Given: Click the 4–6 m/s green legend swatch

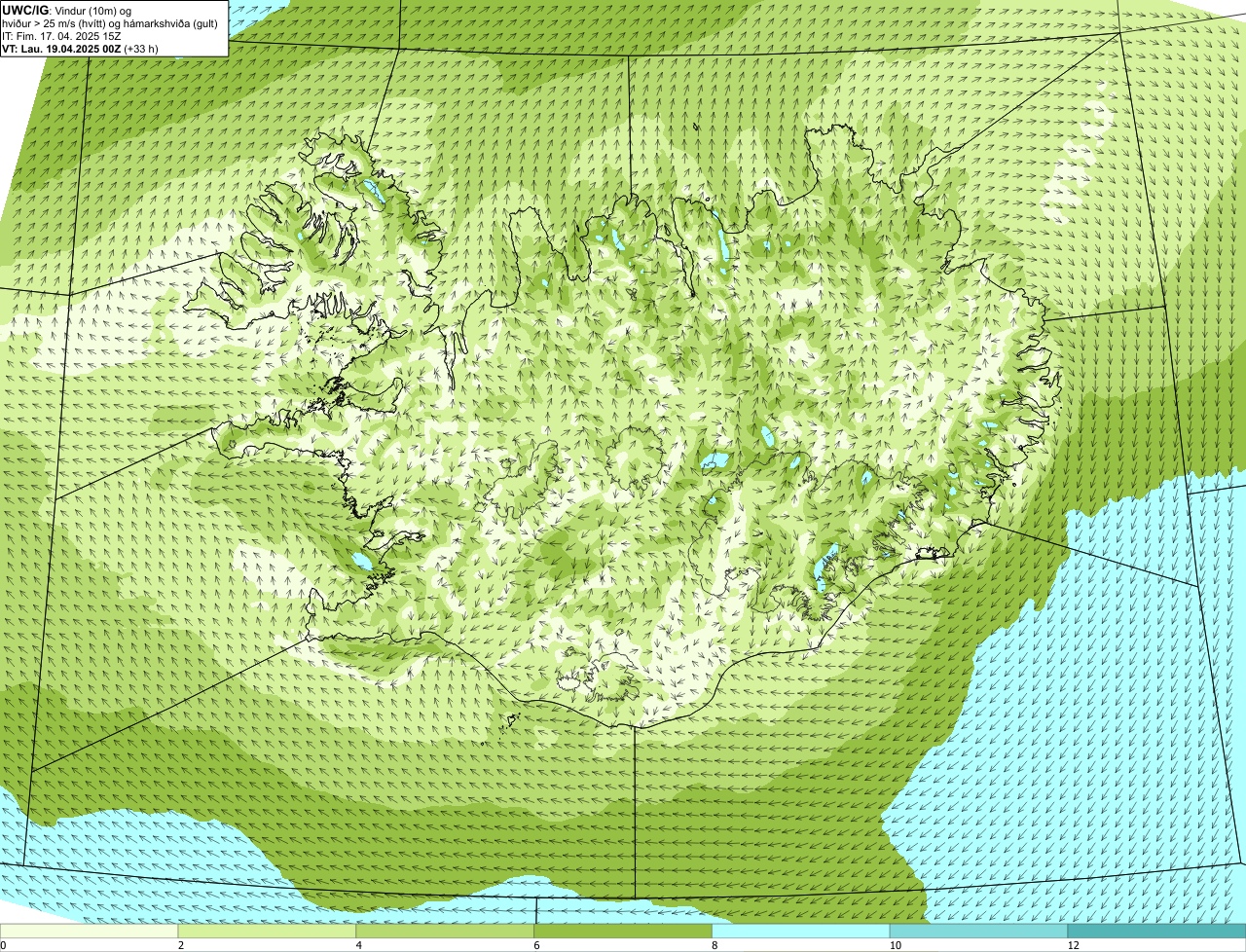Looking at the screenshot, I should (445, 931).
